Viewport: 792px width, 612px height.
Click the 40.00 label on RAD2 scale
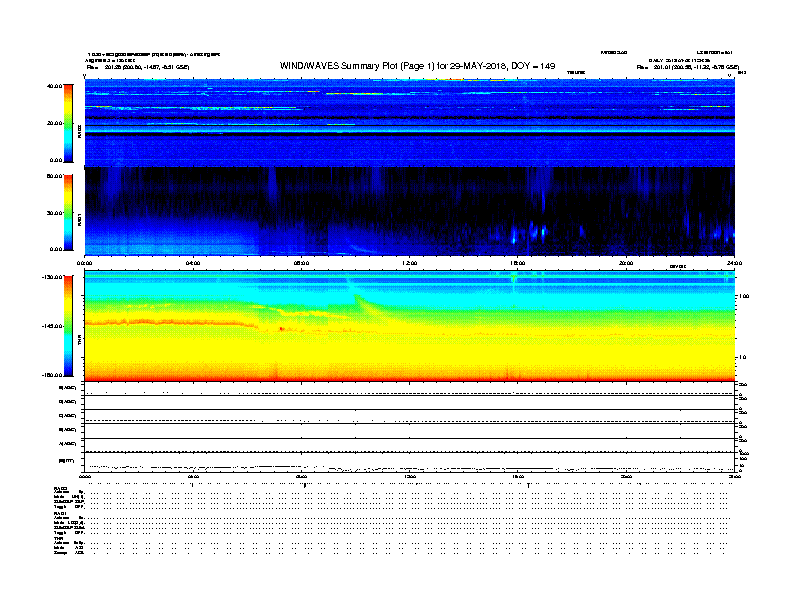pos(55,86)
